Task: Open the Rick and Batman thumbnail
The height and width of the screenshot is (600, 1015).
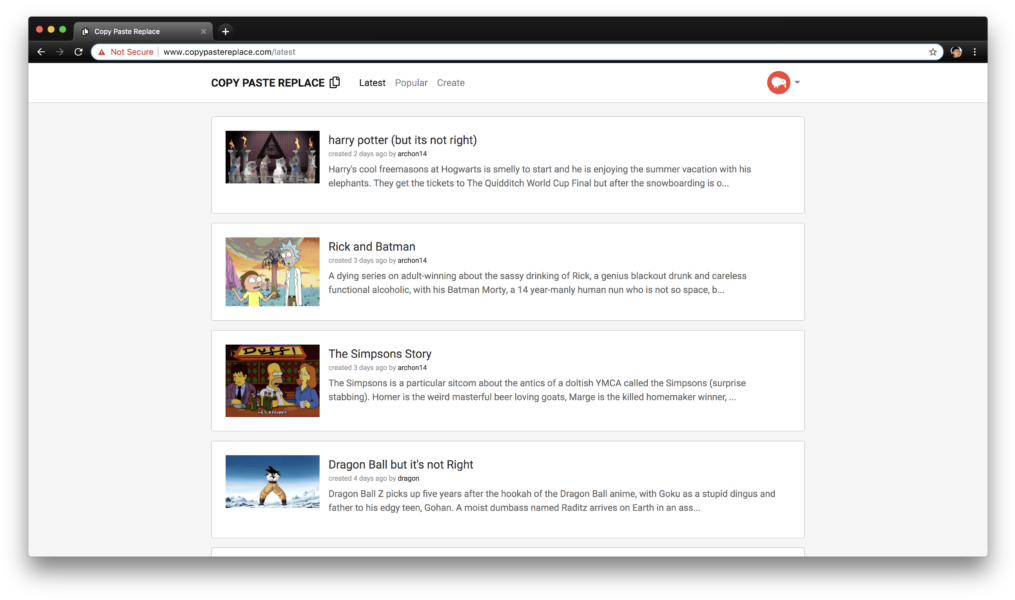Action: pos(273,272)
